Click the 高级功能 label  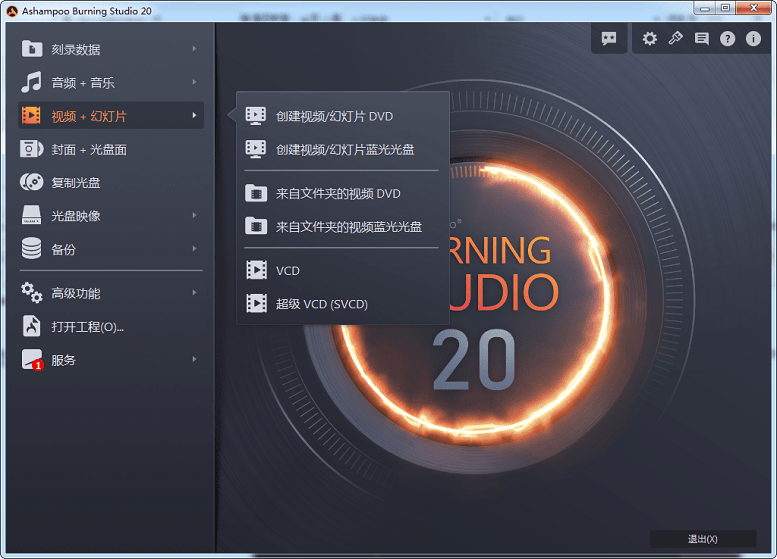tap(76, 293)
